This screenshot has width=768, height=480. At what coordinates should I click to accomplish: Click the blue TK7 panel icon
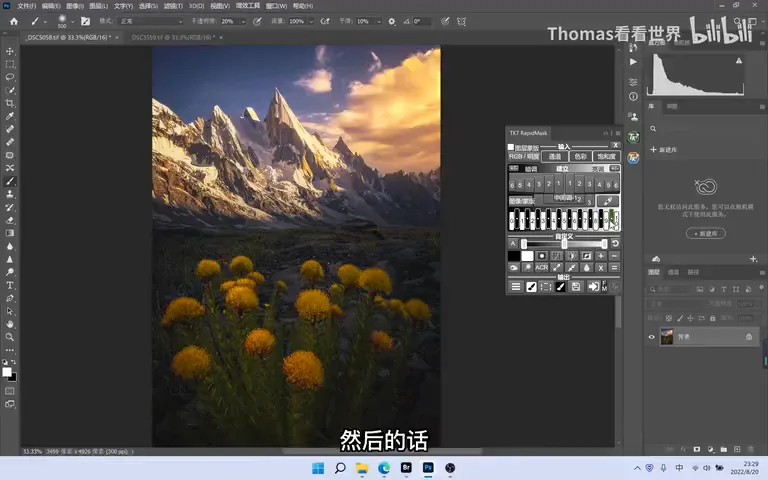coord(633,158)
